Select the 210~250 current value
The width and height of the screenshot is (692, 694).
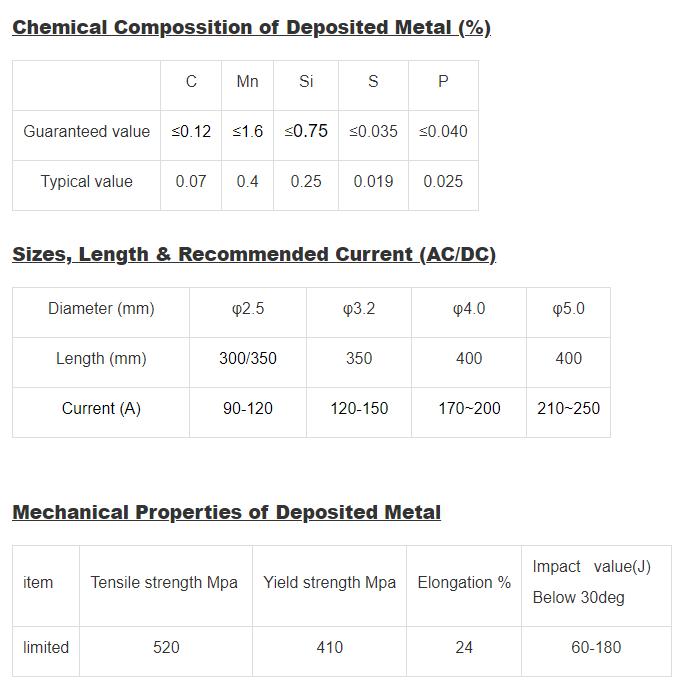click(x=568, y=408)
